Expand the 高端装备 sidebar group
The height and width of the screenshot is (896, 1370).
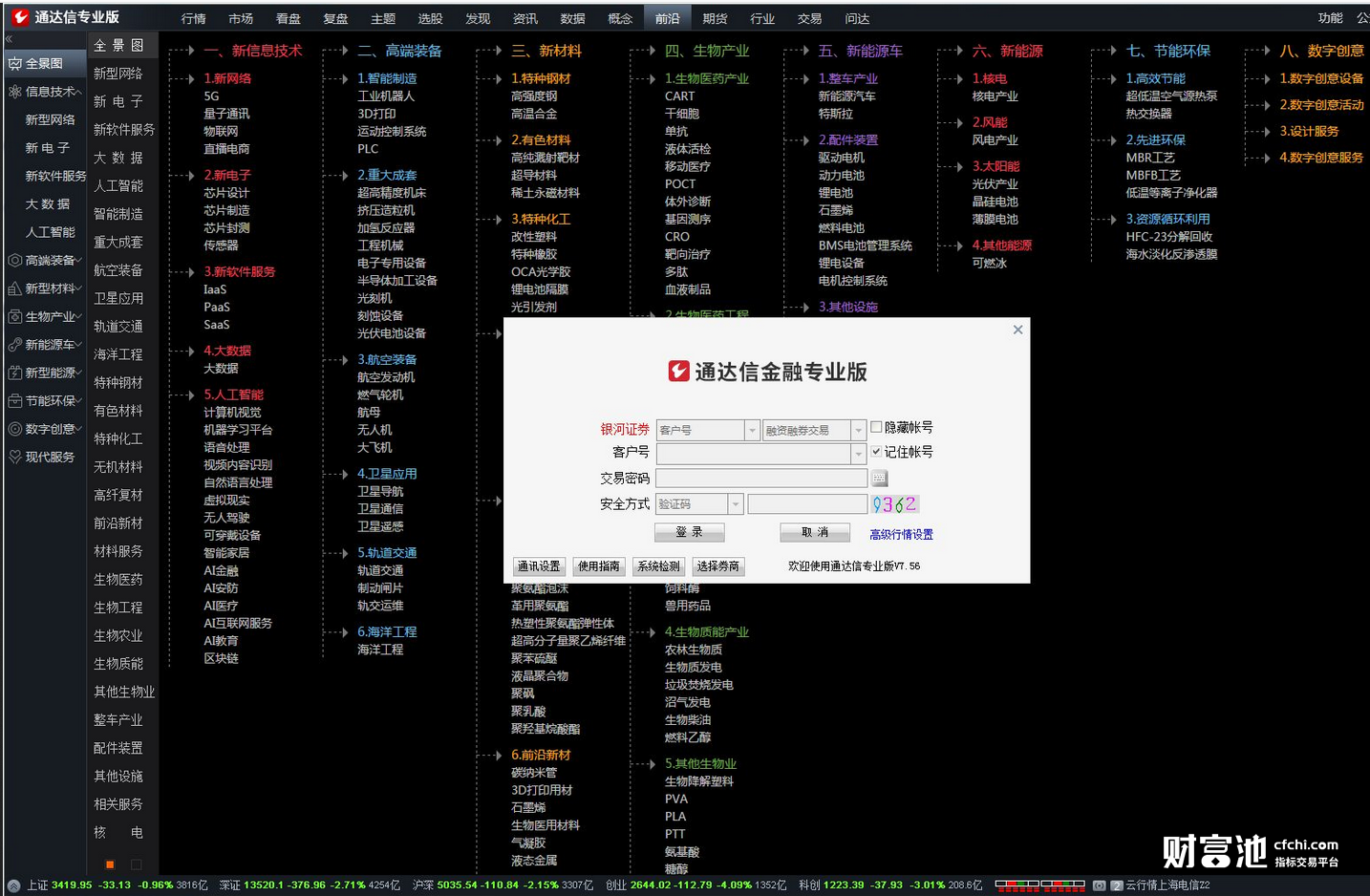(x=78, y=260)
